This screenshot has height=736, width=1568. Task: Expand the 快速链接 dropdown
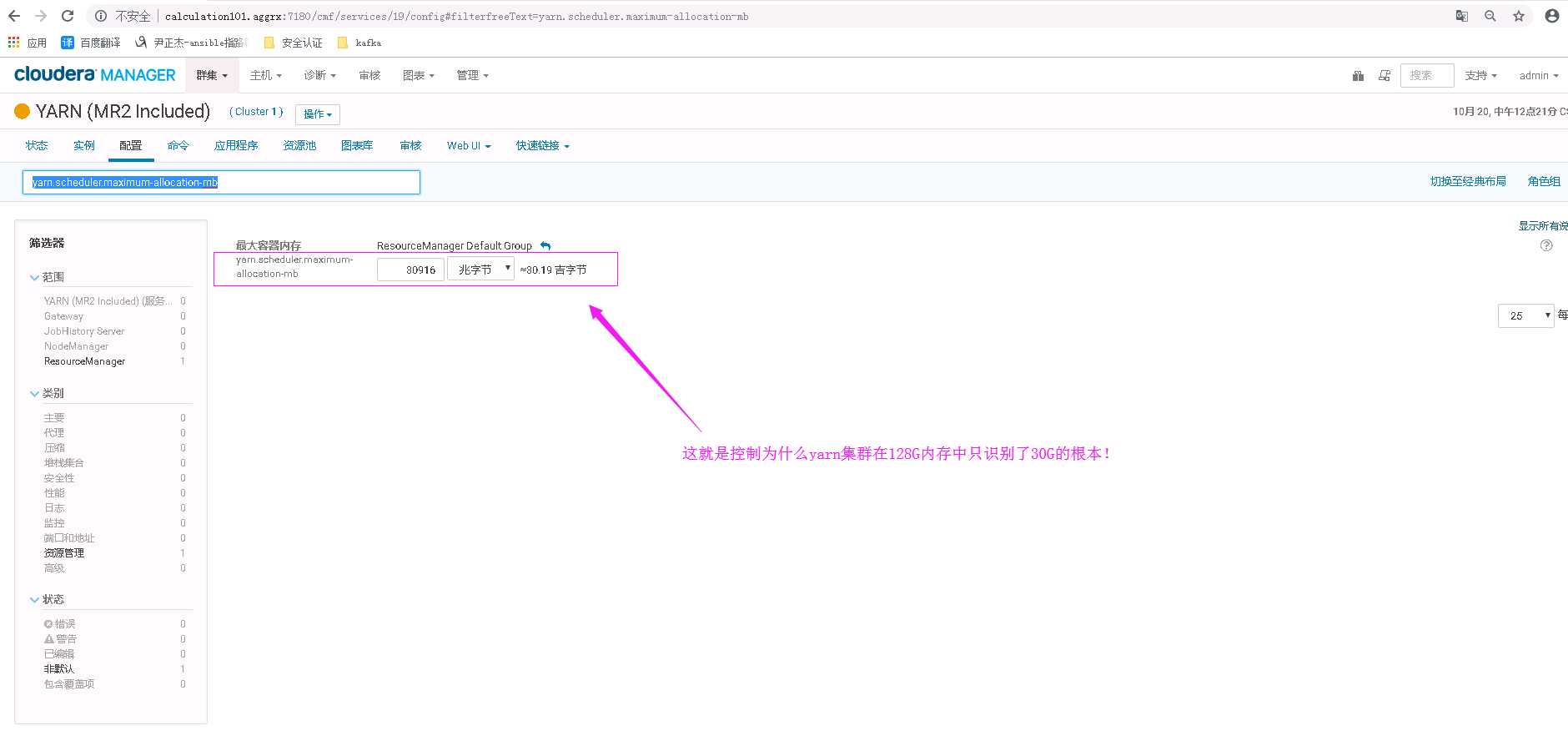(x=543, y=145)
